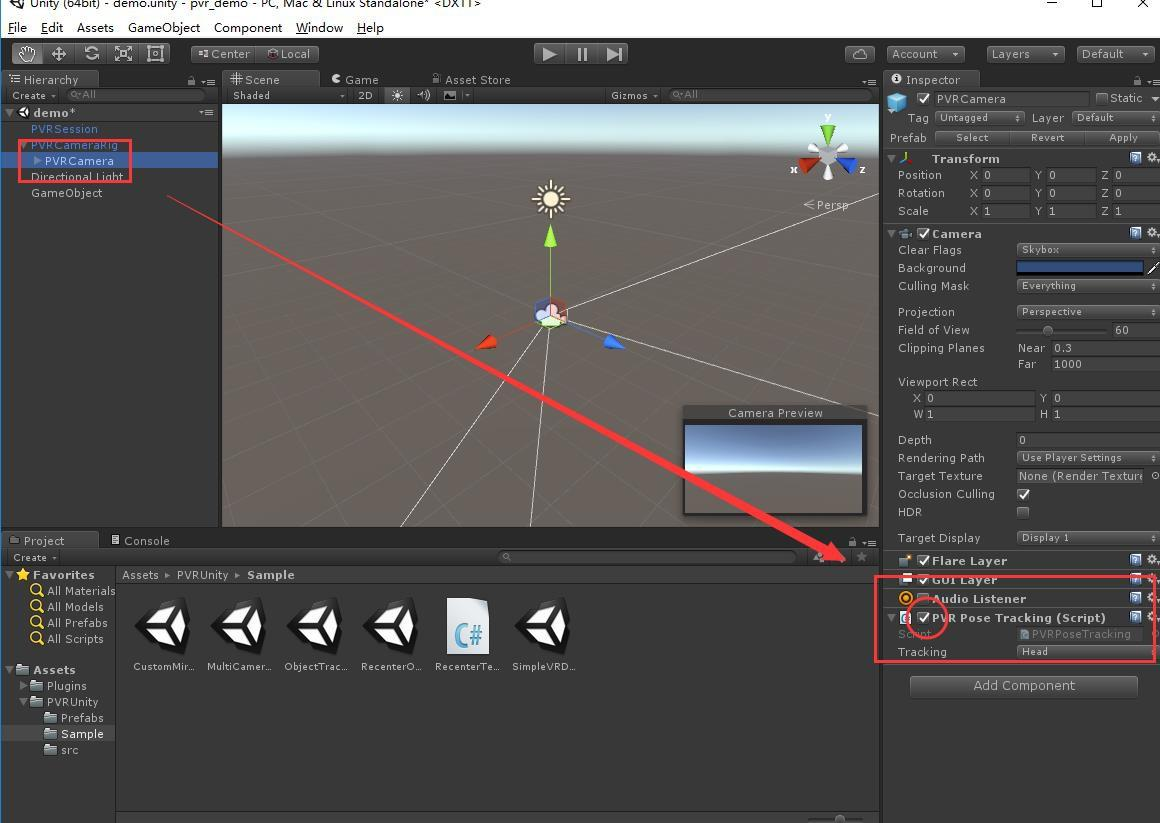Click the Pause button
1160x823 pixels.
582,54
